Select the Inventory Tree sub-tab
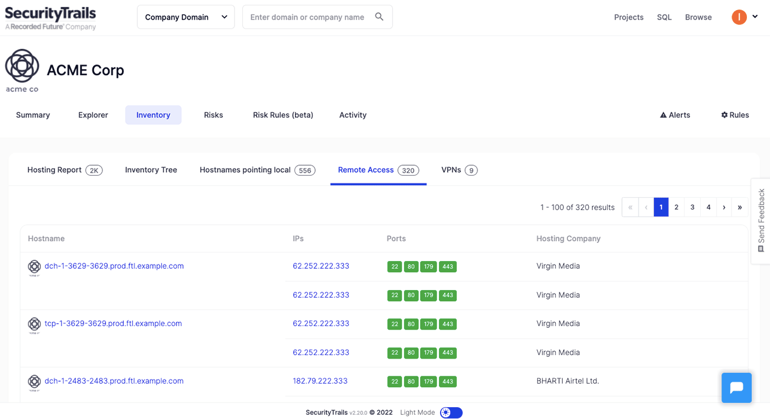The width and height of the screenshot is (770, 419). (x=151, y=170)
